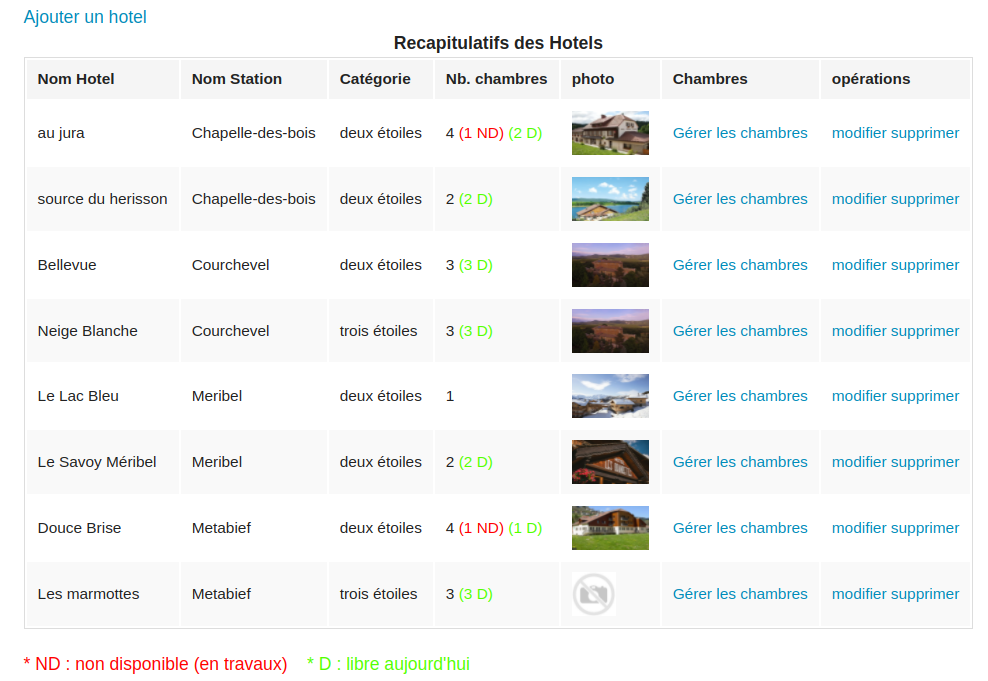988x681 pixels.
Task: Click the Le Lac Bleu photo thumbnail
Action: 610,396
